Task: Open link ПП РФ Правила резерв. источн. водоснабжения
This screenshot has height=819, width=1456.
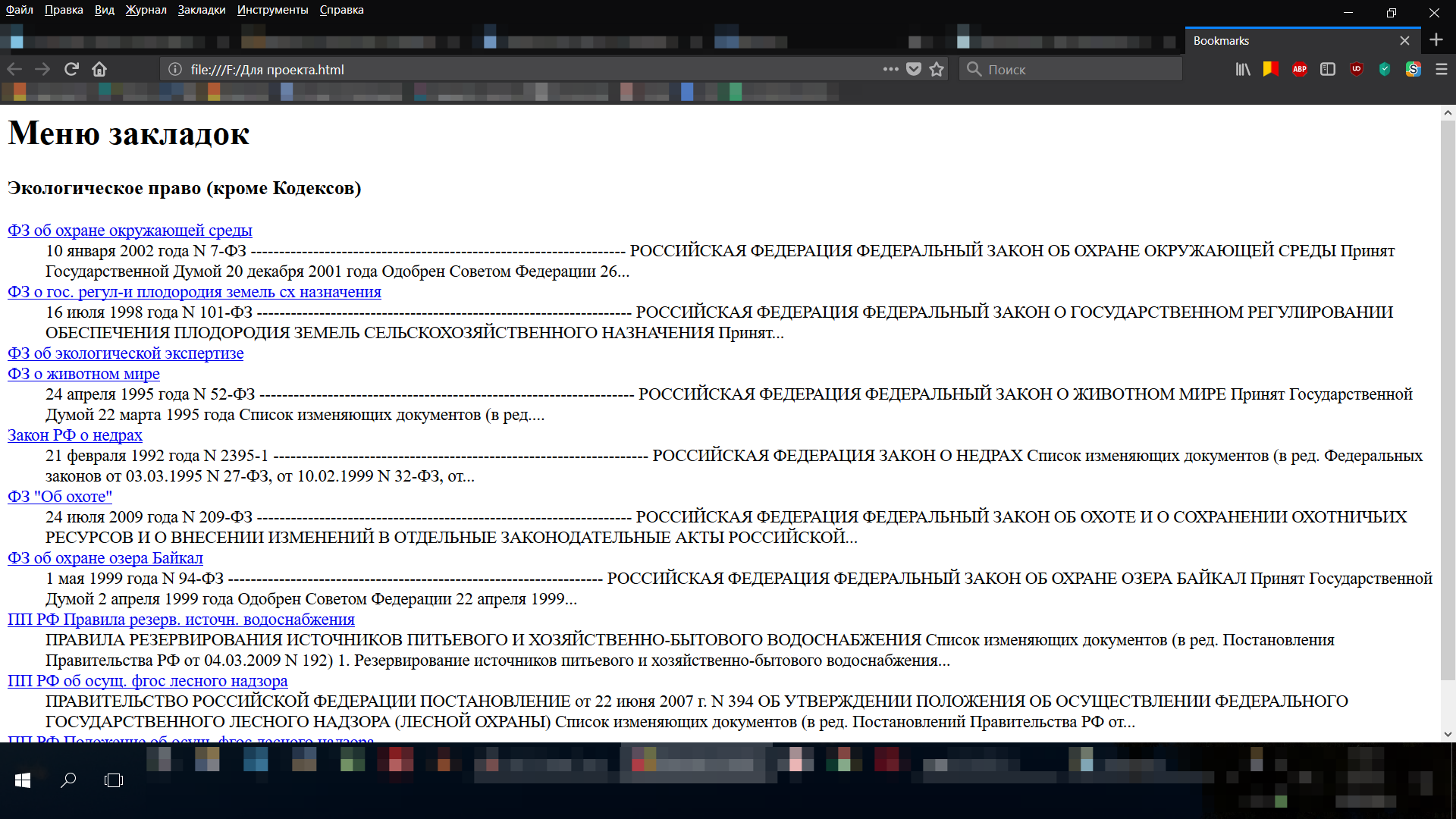Action: [x=181, y=620]
